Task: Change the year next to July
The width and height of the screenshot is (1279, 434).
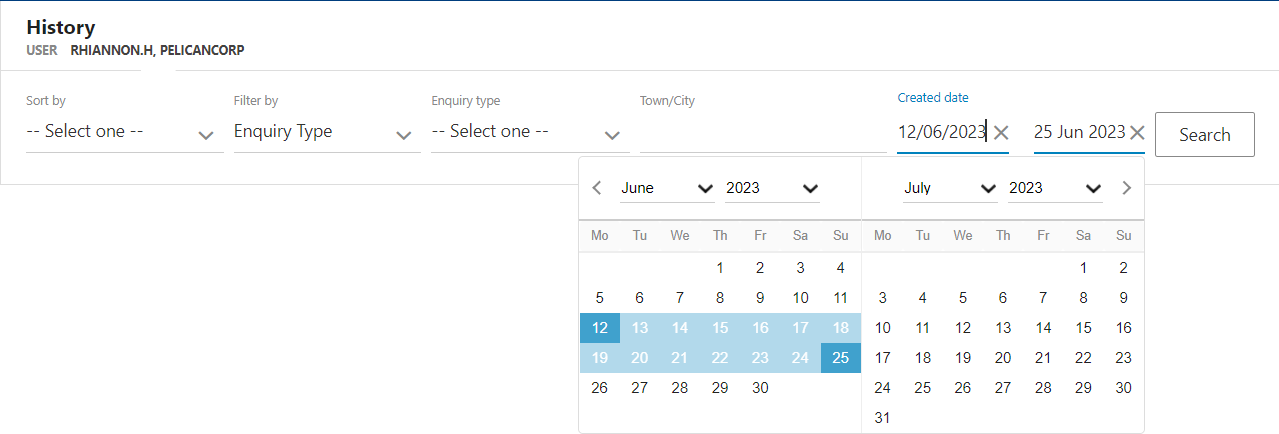Action: point(1055,188)
